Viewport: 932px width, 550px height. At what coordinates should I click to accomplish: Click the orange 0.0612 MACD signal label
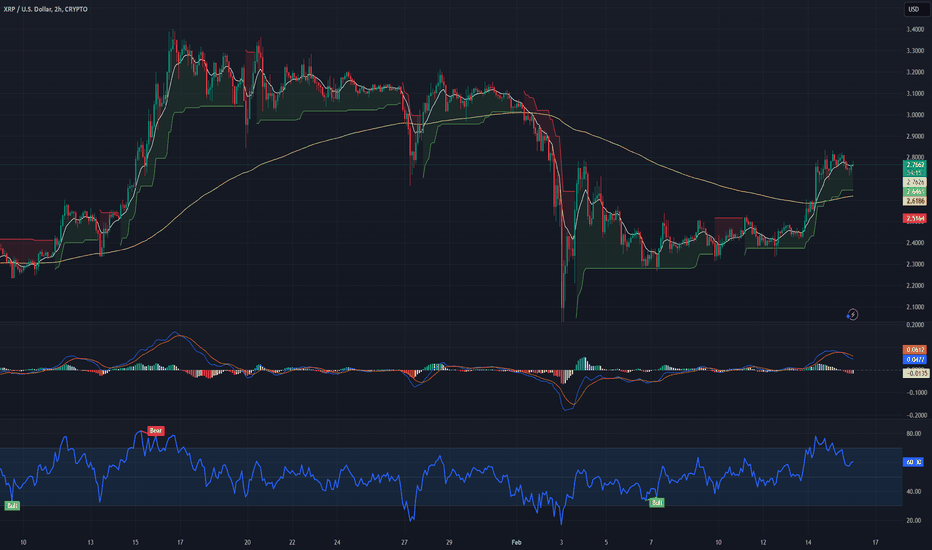(915, 350)
